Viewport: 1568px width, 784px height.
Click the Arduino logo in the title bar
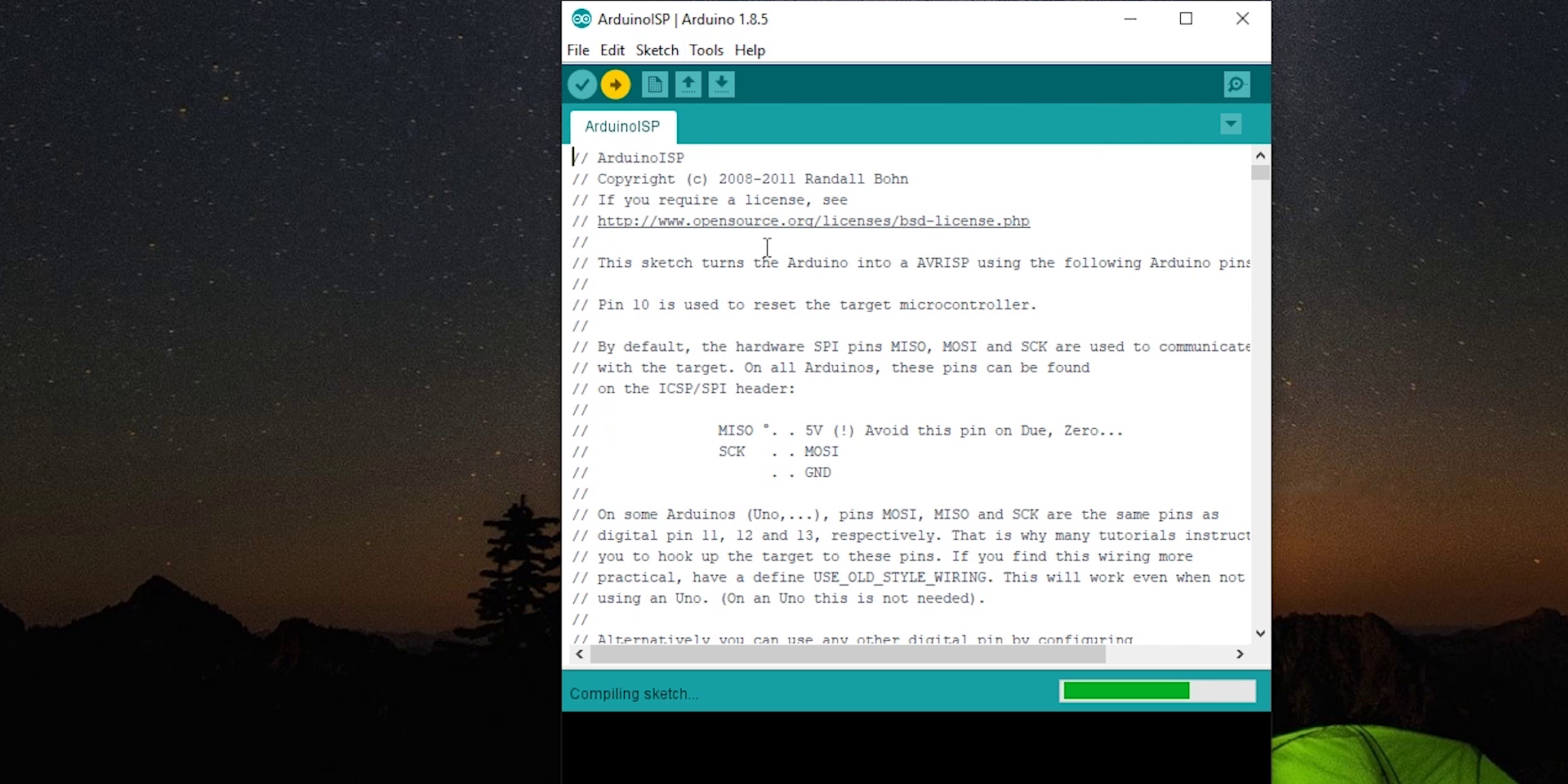click(582, 18)
